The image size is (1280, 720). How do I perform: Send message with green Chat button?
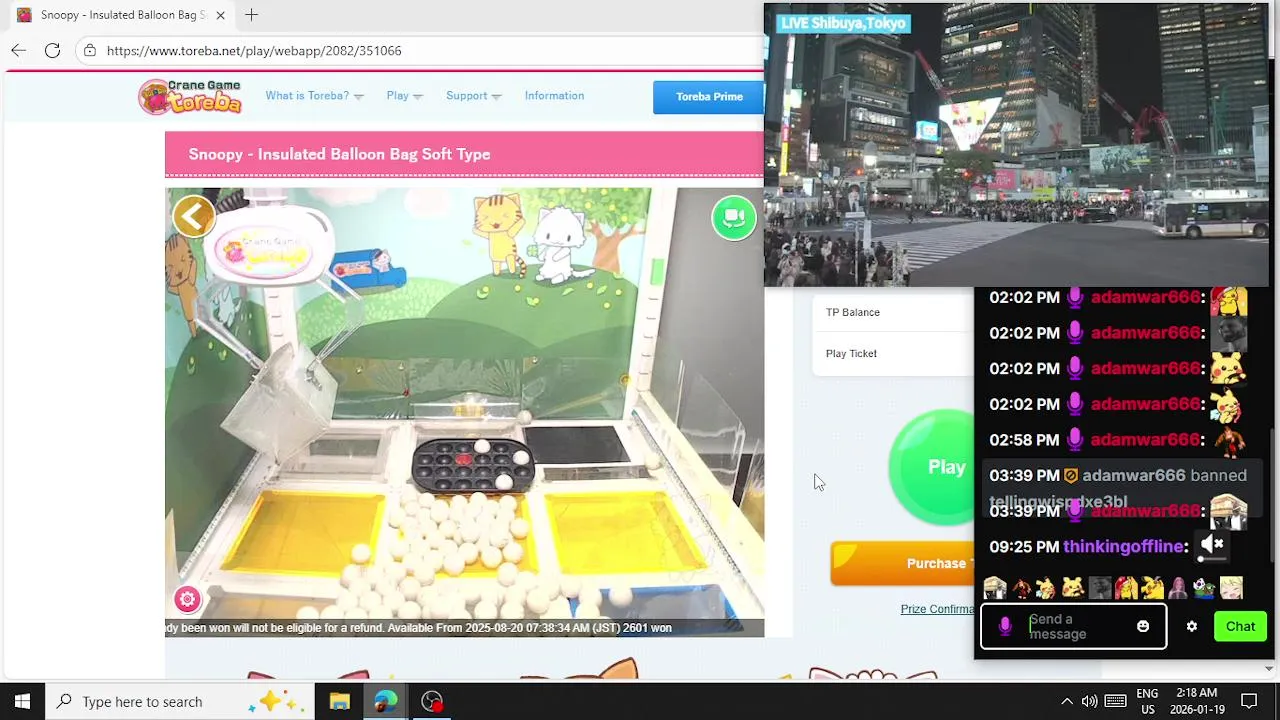coord(1240,627)
